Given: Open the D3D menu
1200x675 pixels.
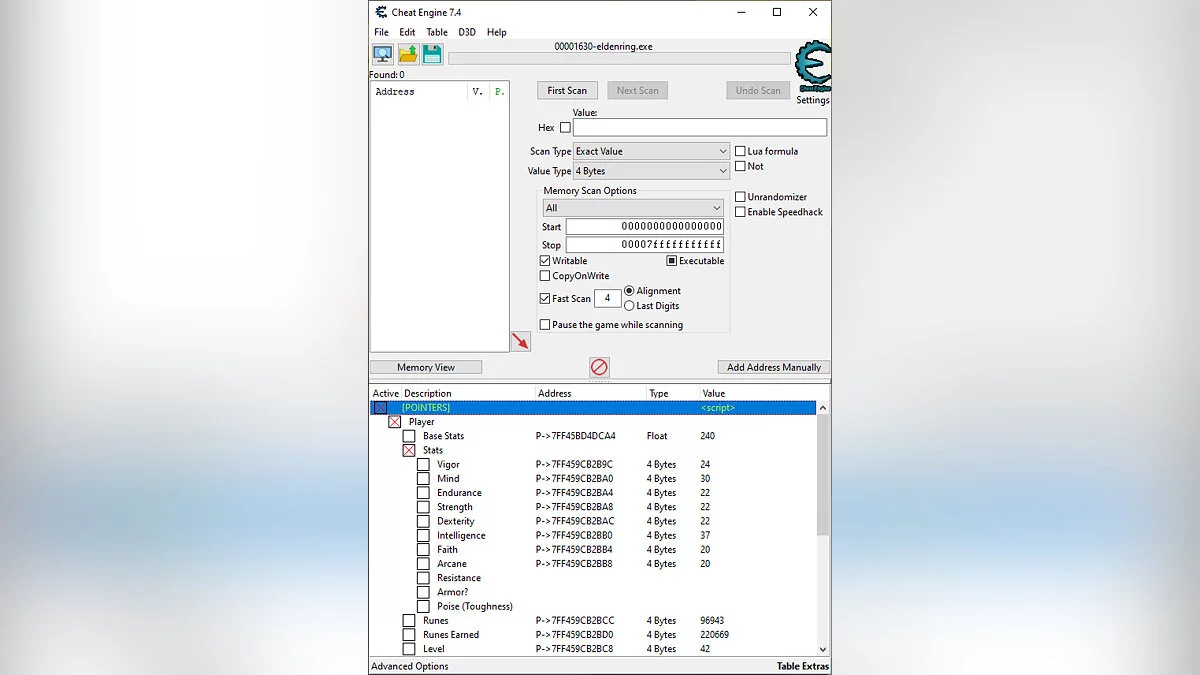Looking at the screenshot, I should click(x=467, y=32).
